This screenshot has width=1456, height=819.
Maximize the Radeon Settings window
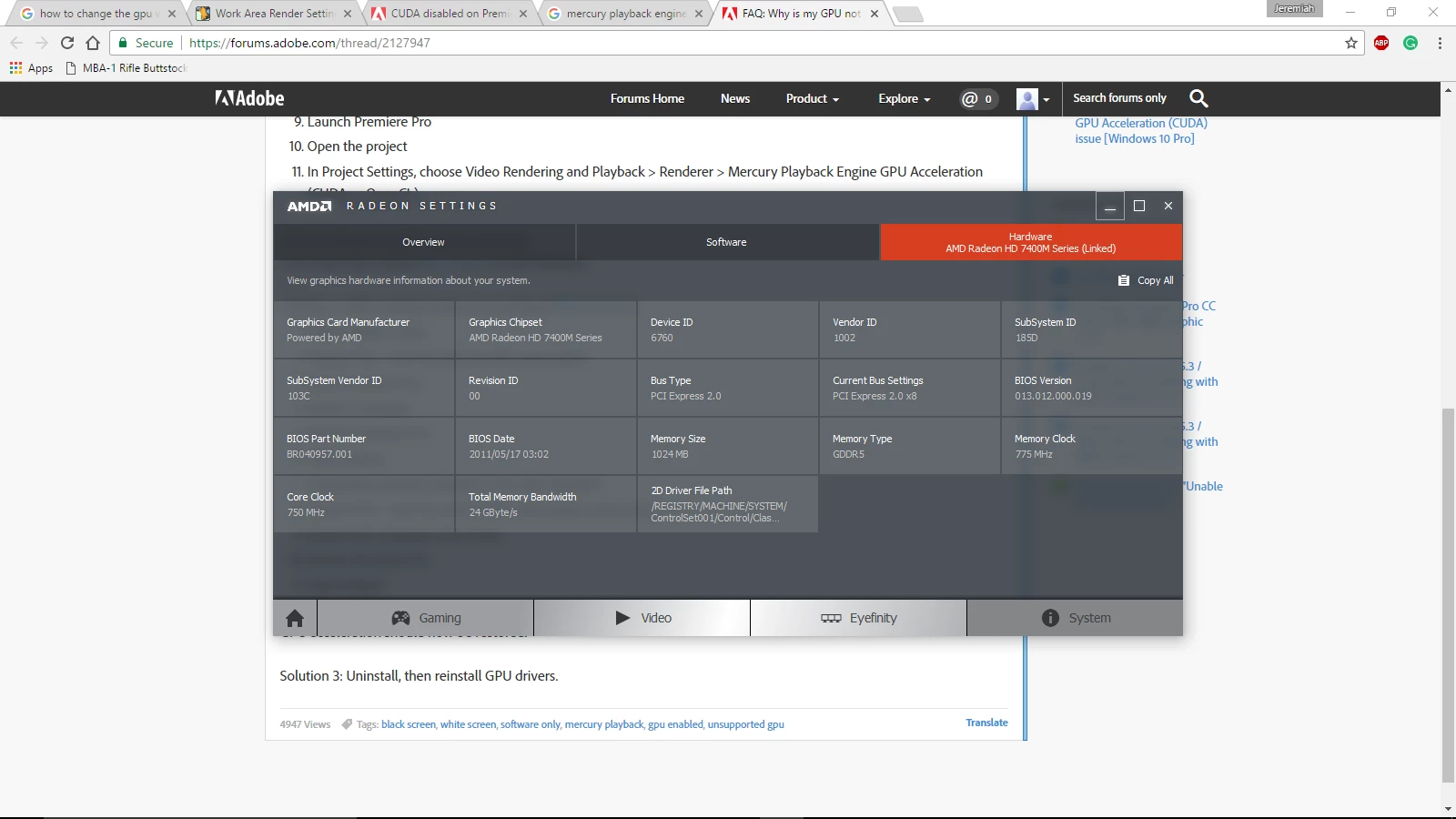1139,206
